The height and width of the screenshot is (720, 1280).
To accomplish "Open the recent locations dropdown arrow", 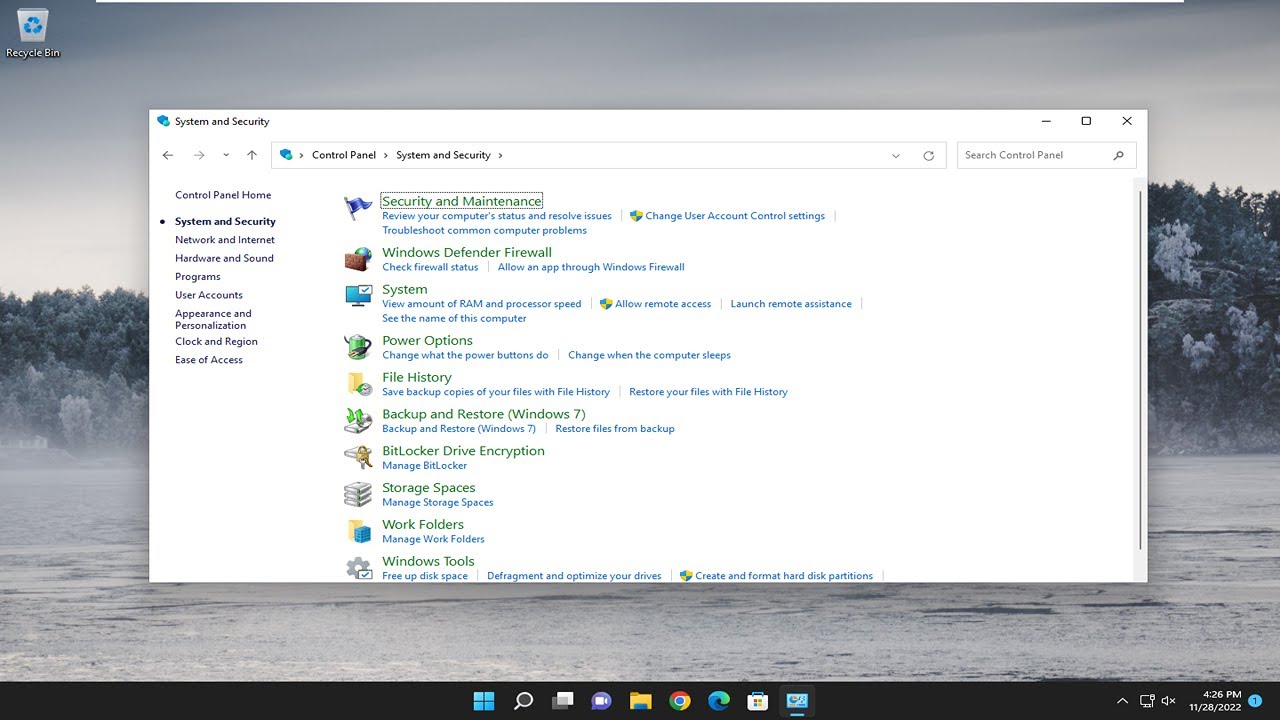I will pyautogui.click(x=226, y=155).
